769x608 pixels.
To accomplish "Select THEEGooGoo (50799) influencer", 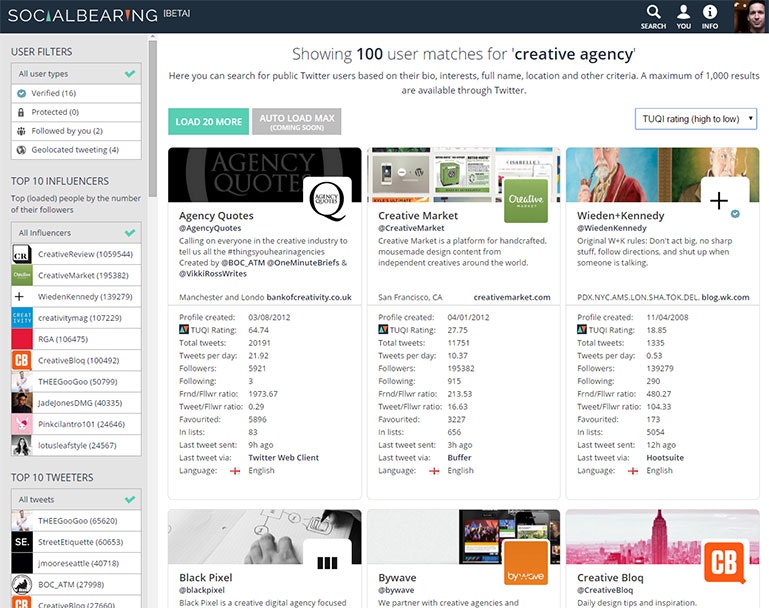I will pos(76,381).
